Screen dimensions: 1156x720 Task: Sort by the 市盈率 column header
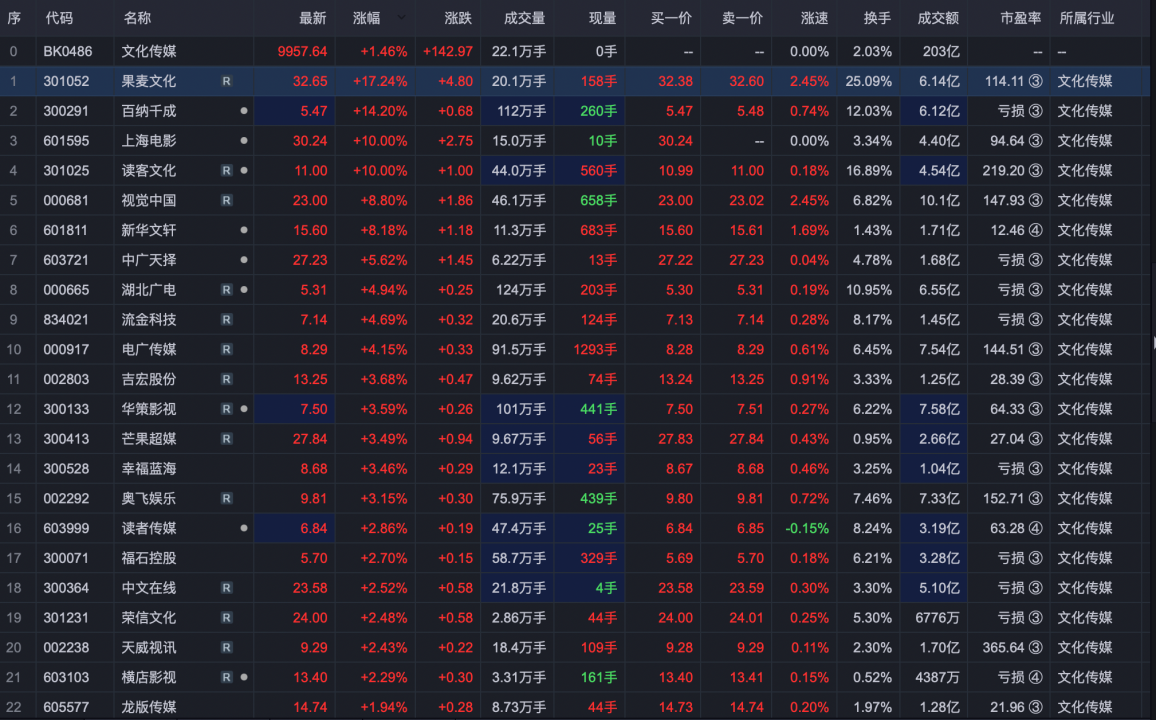(1020, 18)
